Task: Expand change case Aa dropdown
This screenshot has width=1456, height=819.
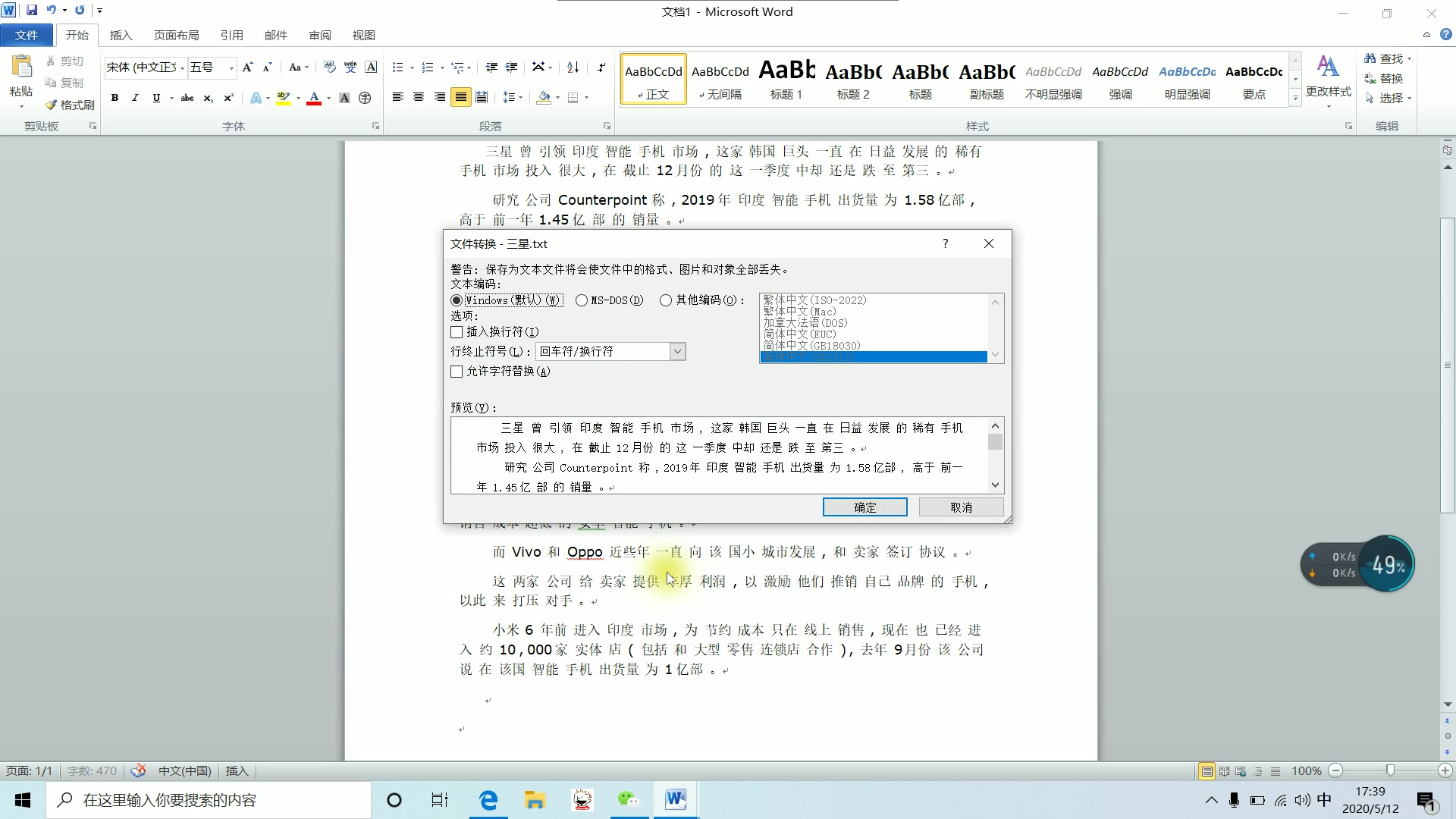Action: pyautogui.click(x=300, y=67)
